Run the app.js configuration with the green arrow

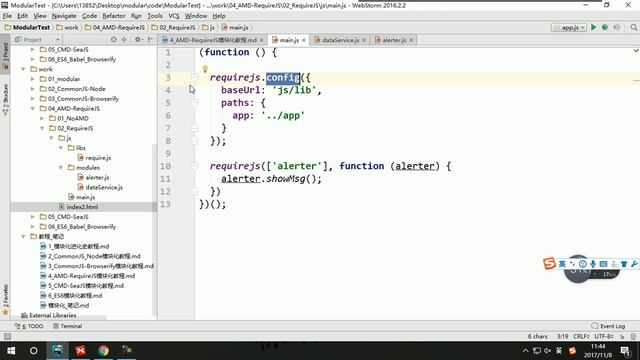593,27
